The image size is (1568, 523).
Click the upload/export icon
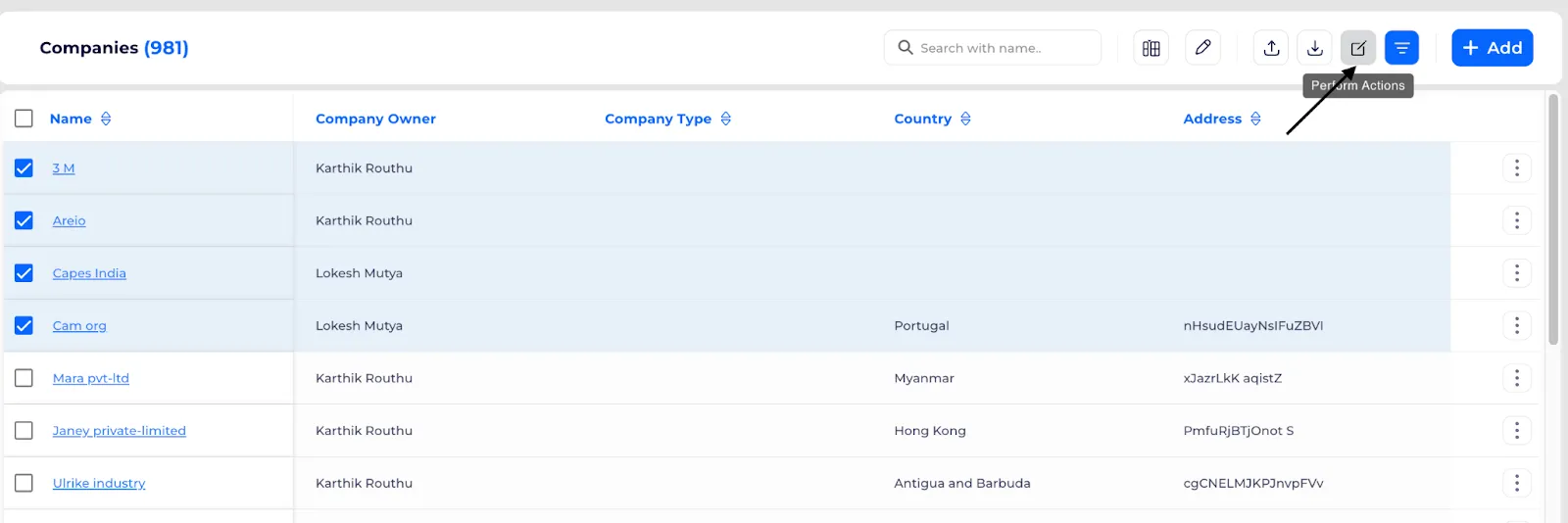[x=1271, y=48]
